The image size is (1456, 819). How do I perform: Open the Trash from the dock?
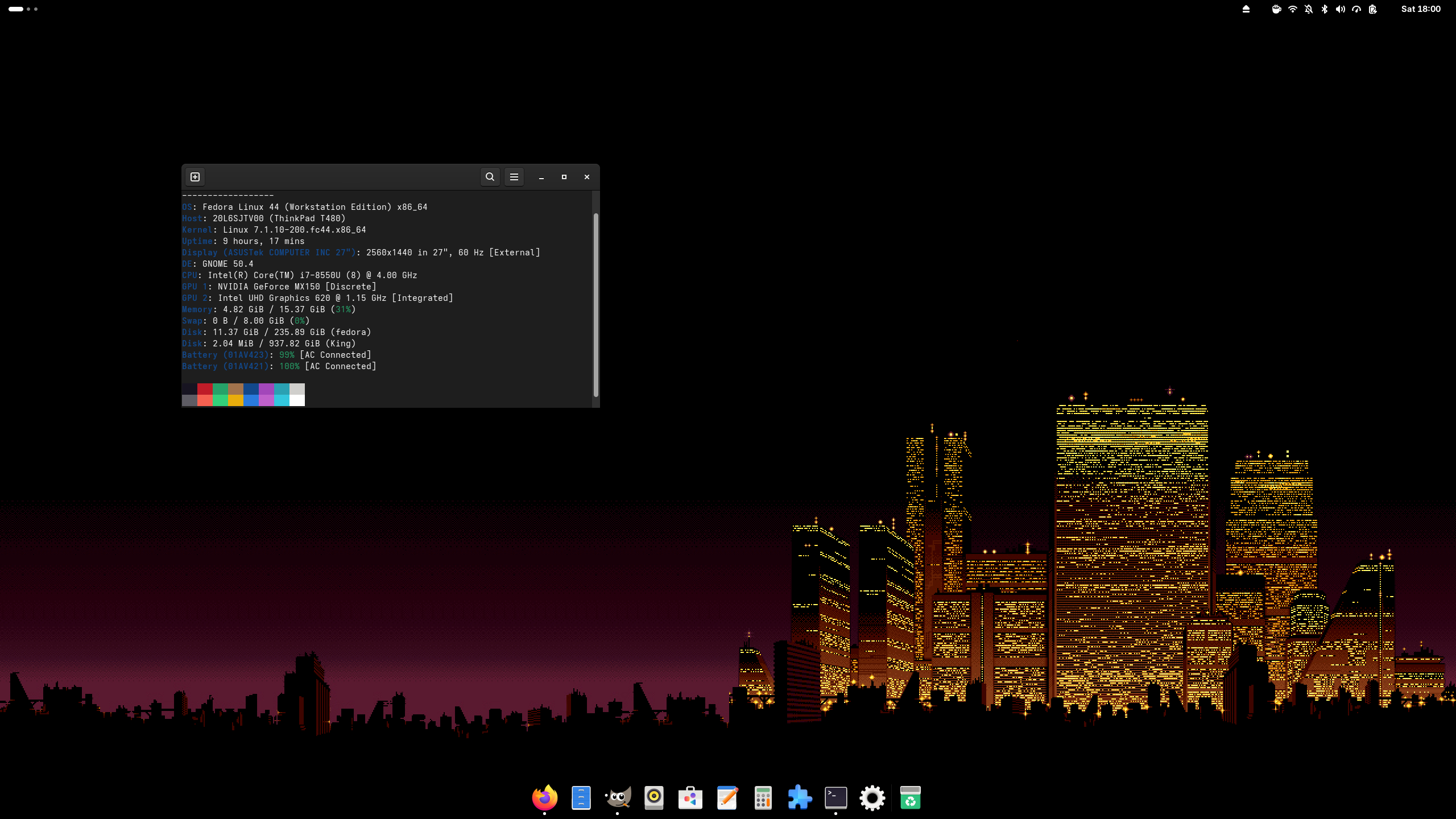pos(911,797)
